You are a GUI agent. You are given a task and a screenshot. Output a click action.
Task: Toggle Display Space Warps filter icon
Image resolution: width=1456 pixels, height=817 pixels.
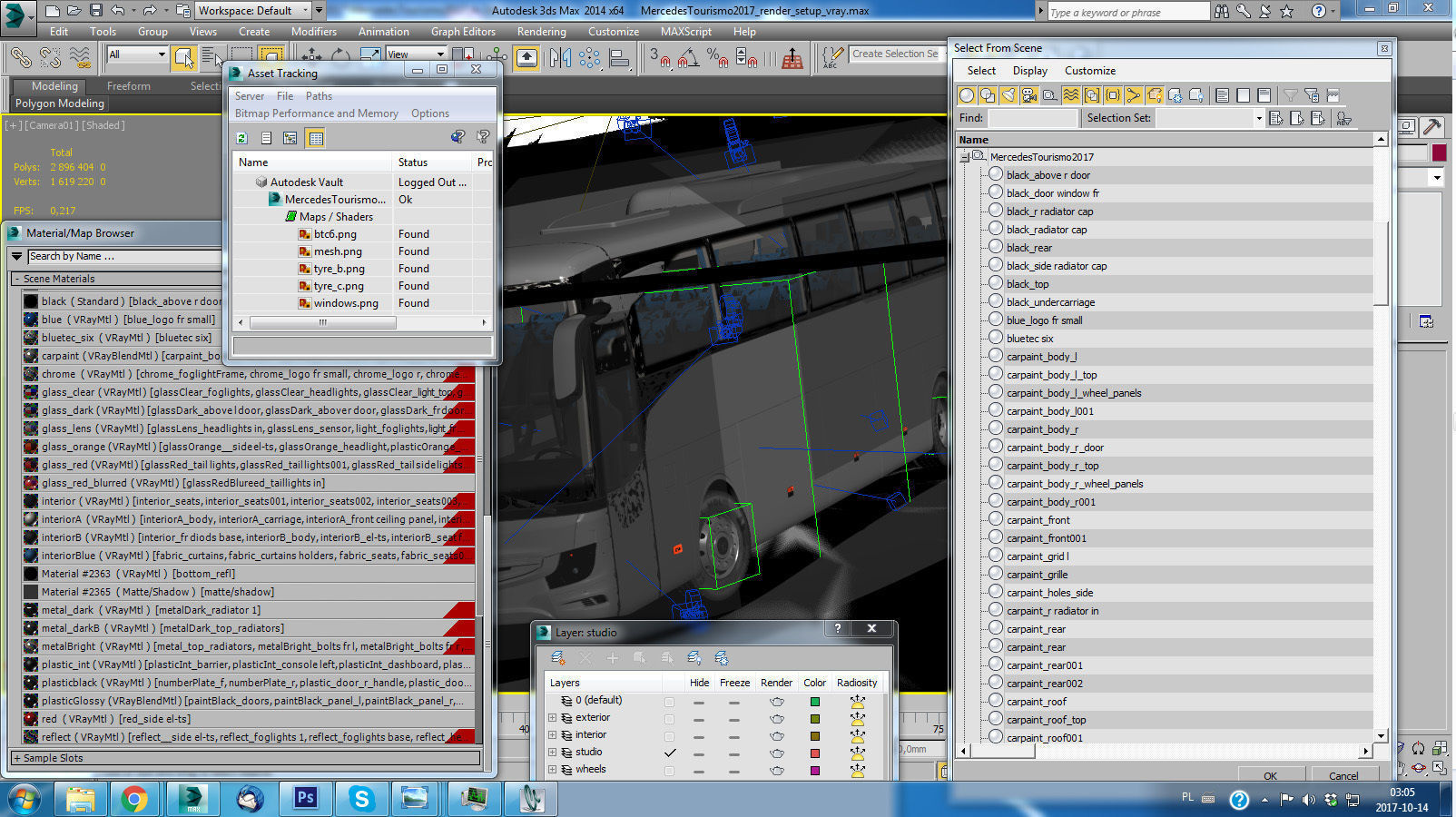pos(1071,95)
